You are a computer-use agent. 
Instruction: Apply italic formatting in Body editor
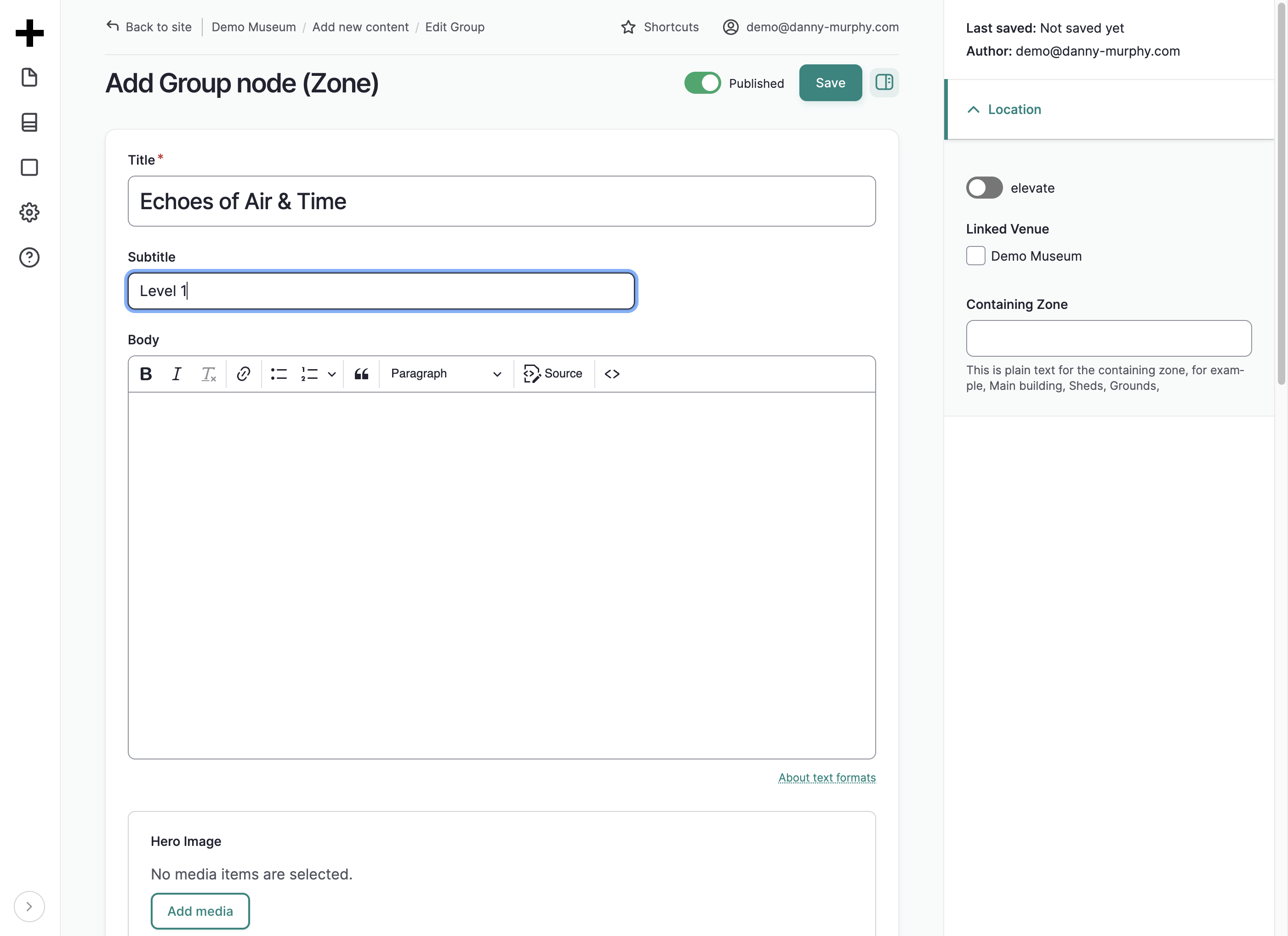(177, 374)
